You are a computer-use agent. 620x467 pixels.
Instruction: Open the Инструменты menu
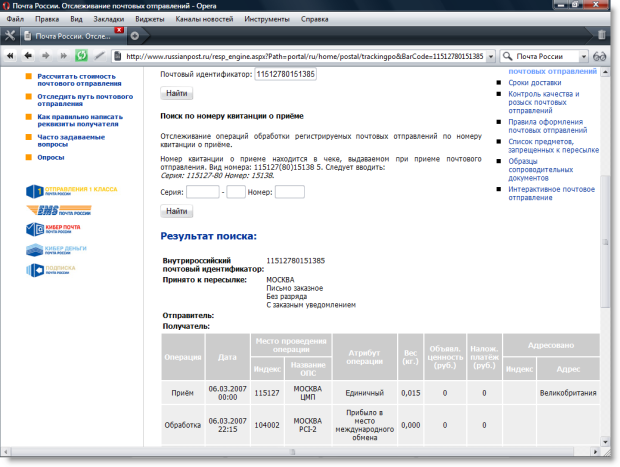pos(267,19)
